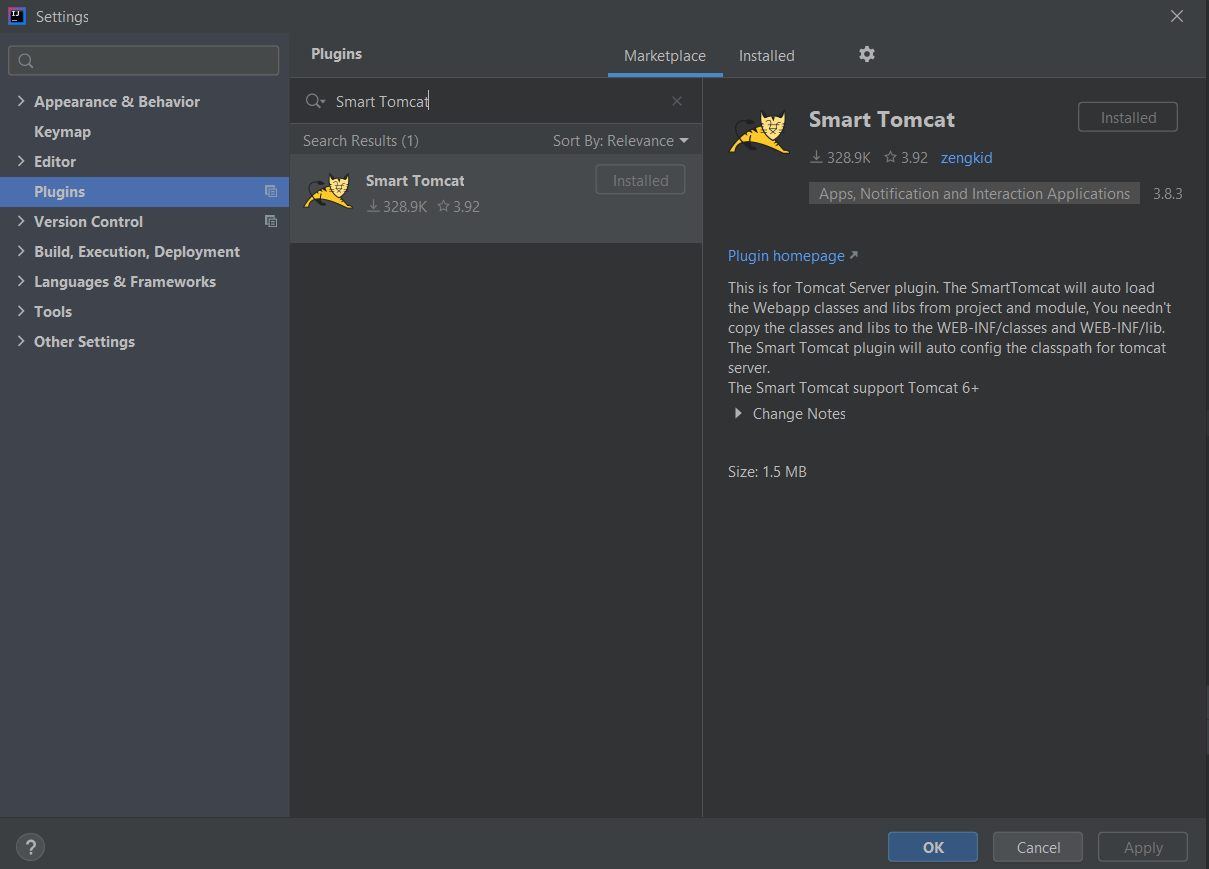The width and height of the screenshot is (1209, 869).
Task: Expand the Version Control node
Action: pyautogui.click(x=21, y=221)
